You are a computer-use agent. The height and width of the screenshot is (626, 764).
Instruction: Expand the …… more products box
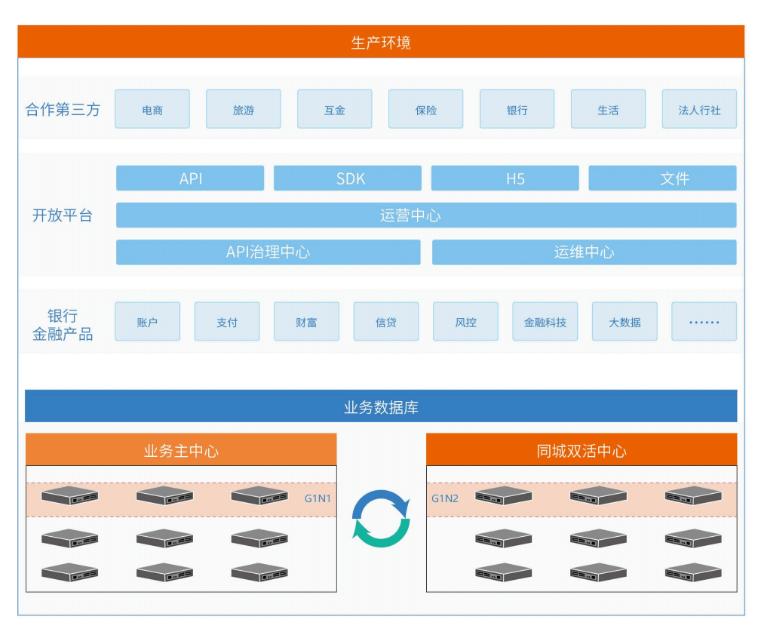[704, 322]
